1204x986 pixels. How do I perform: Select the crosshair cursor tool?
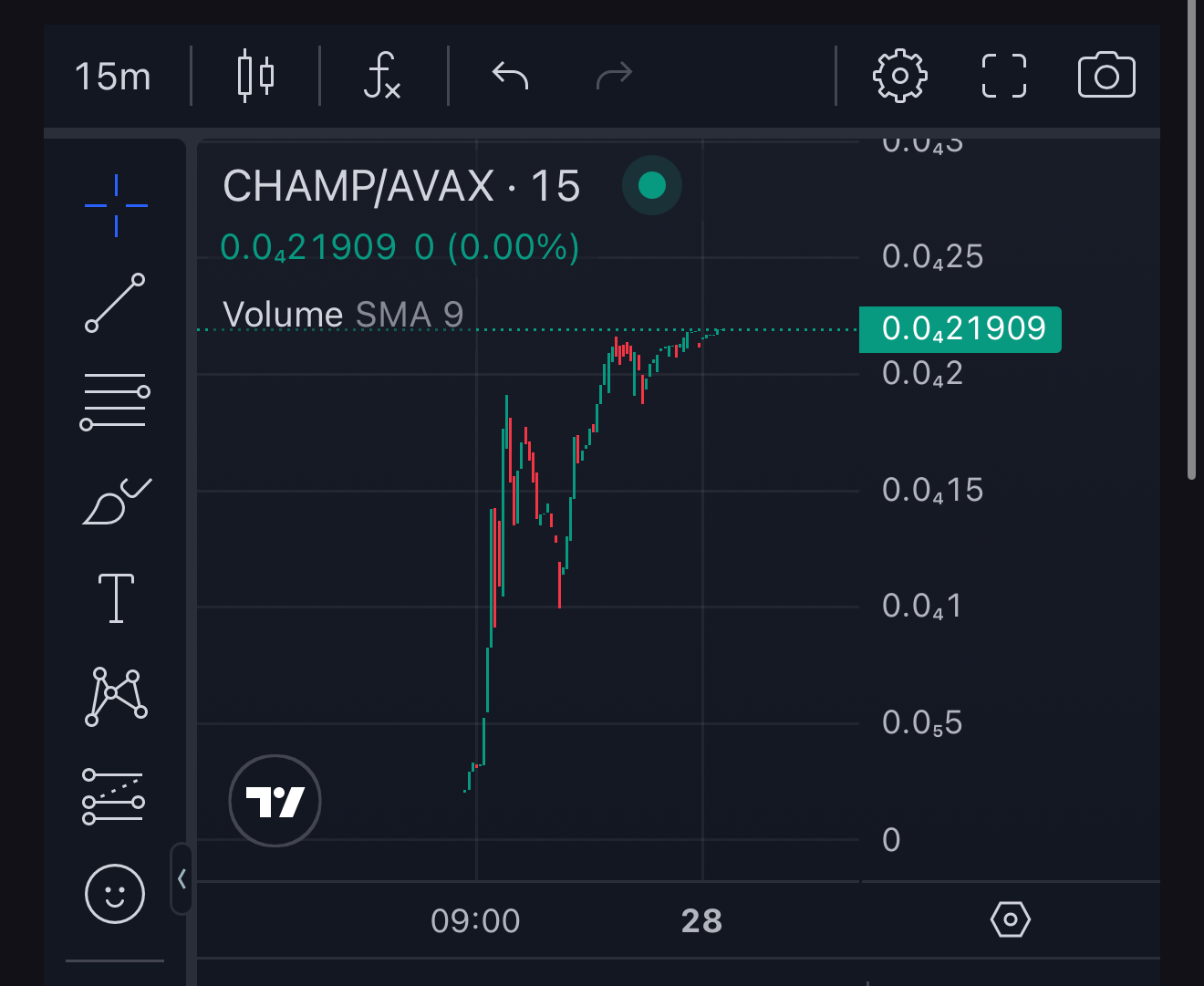tap(116, 206)
